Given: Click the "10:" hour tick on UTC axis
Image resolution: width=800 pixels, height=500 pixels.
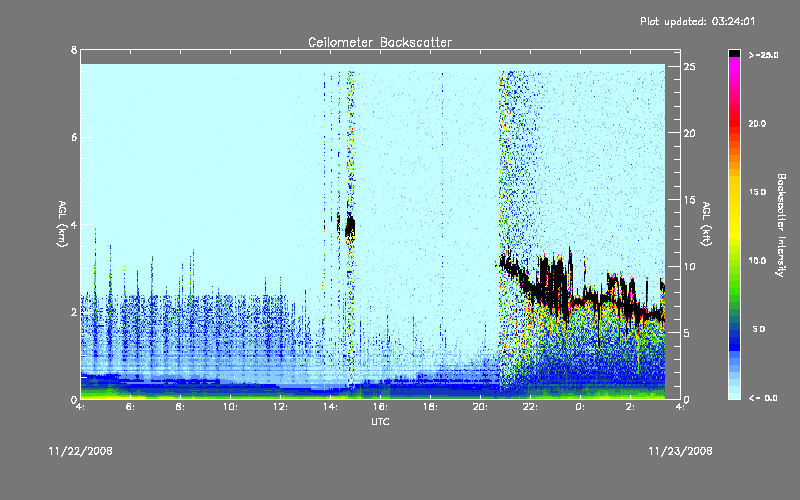Looking at the screenshot, I should 230,407.
